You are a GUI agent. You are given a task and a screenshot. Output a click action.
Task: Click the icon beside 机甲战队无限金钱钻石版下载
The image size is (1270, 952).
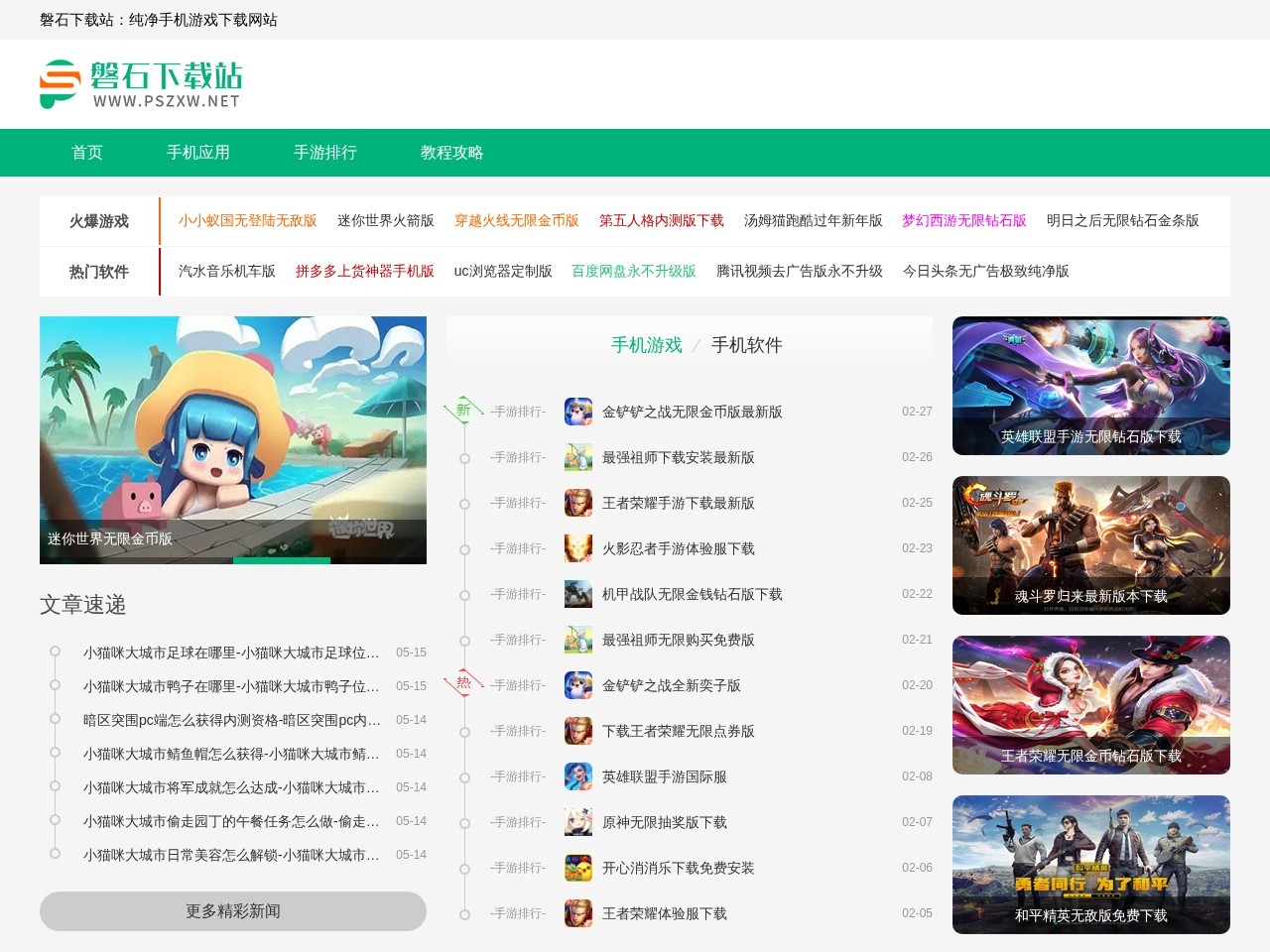tap(578, 594)
